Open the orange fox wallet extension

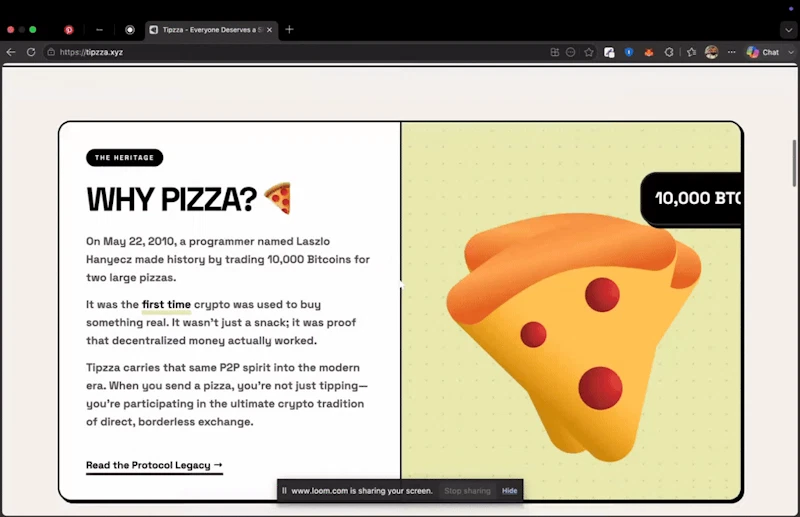pos(649,52)
